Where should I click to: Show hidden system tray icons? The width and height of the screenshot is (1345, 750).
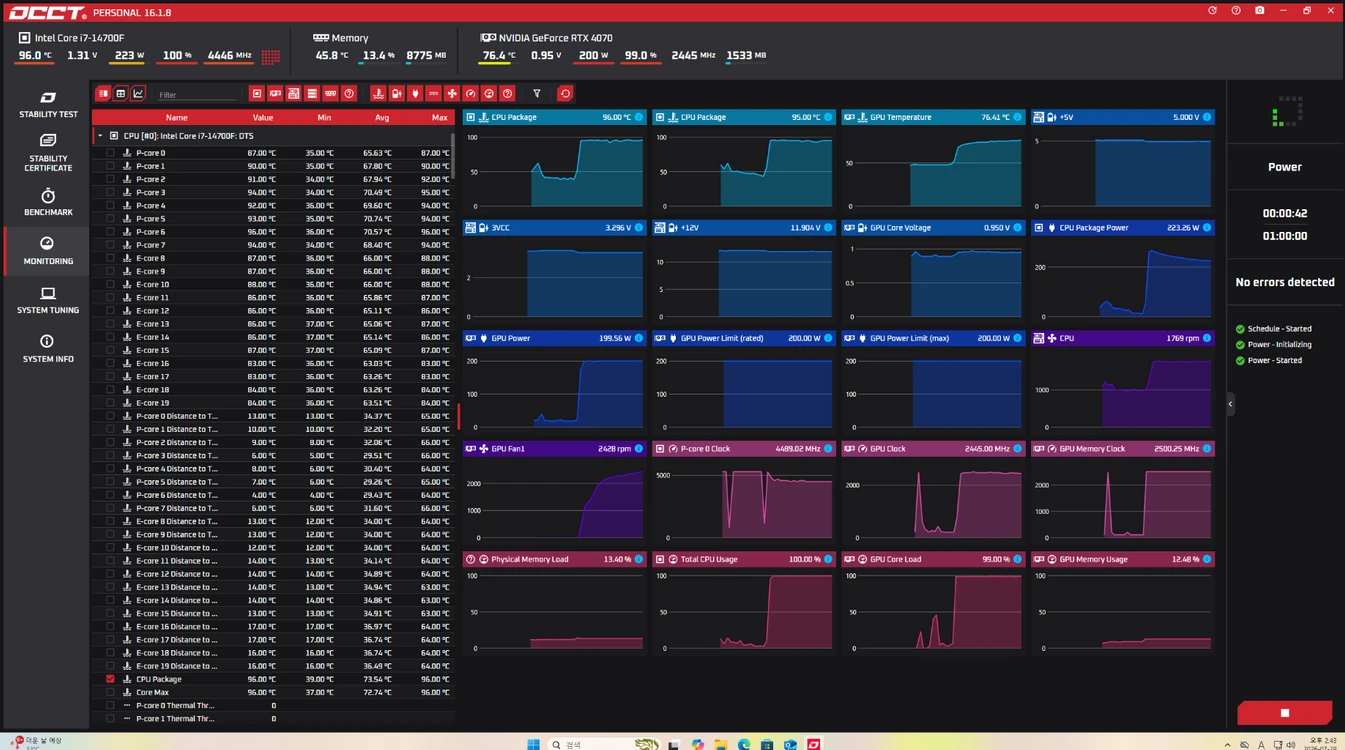point(1227,744)
